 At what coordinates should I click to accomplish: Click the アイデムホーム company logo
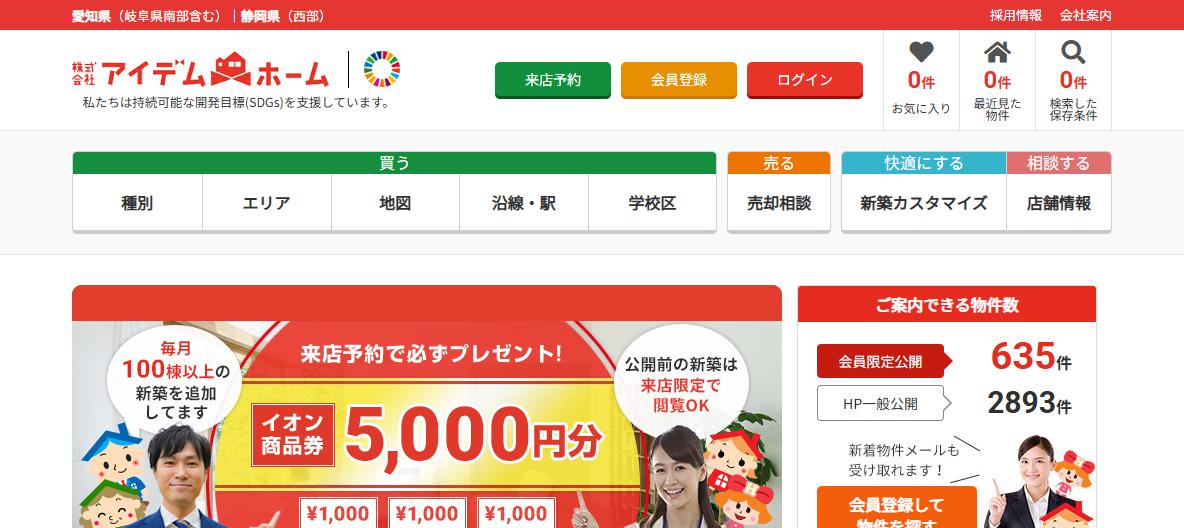(x=201, y=70)
